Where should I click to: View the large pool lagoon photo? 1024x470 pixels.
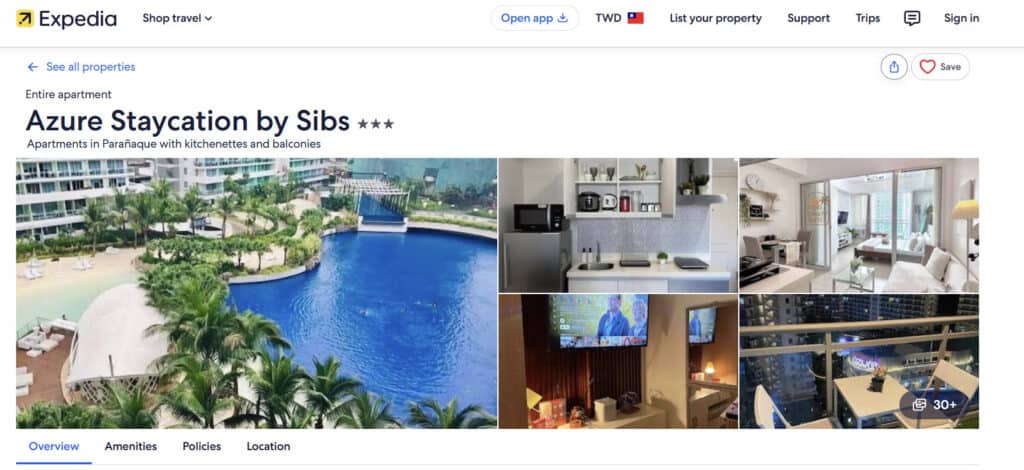point(257,293)
